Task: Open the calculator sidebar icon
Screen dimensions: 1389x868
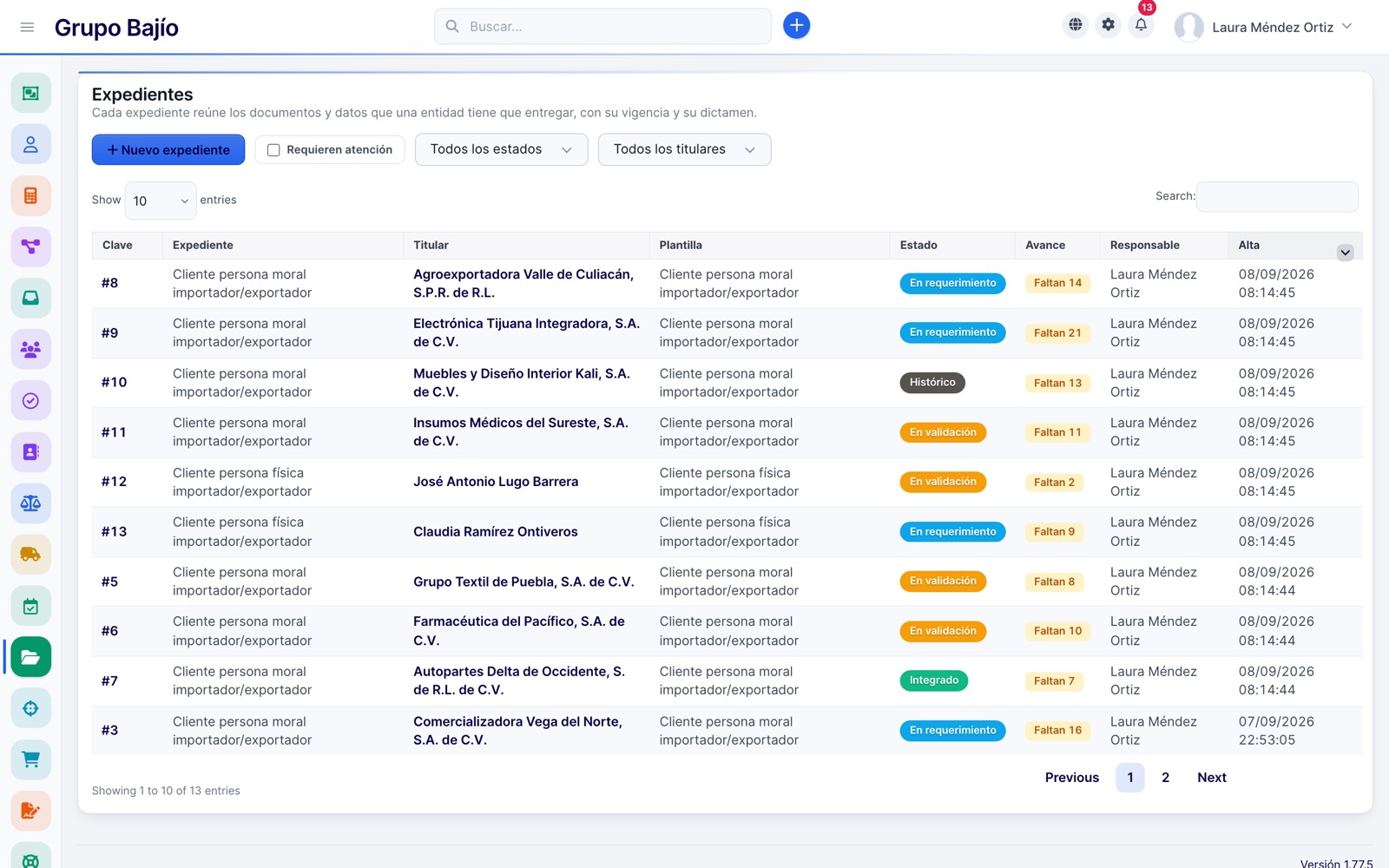Action: click(30, 195)
